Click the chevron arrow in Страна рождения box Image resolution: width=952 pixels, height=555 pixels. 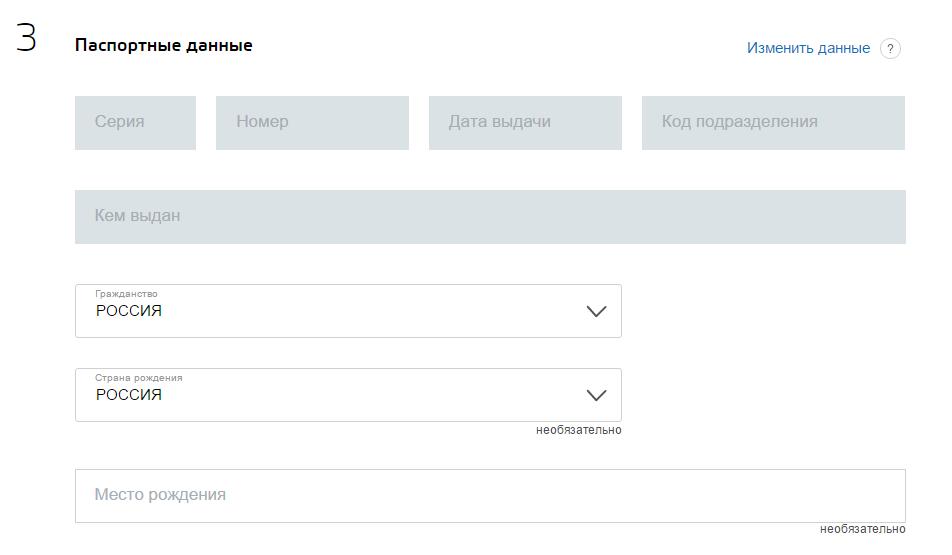coord(596,395)
